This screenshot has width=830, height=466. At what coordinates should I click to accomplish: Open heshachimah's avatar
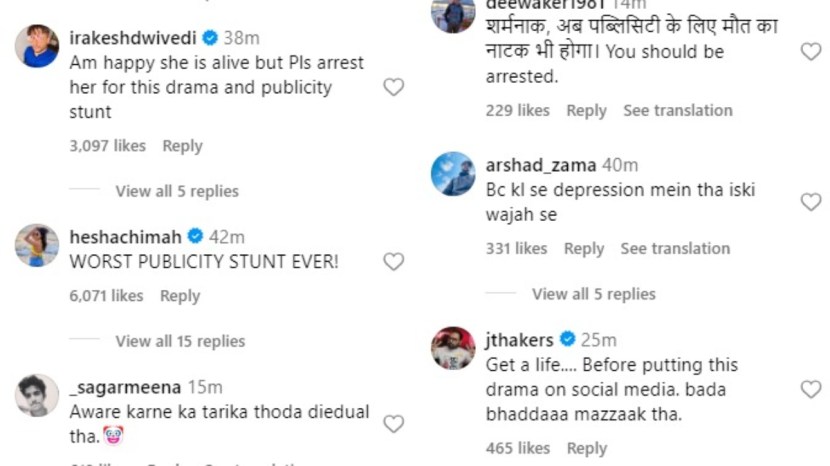(37, 245)
